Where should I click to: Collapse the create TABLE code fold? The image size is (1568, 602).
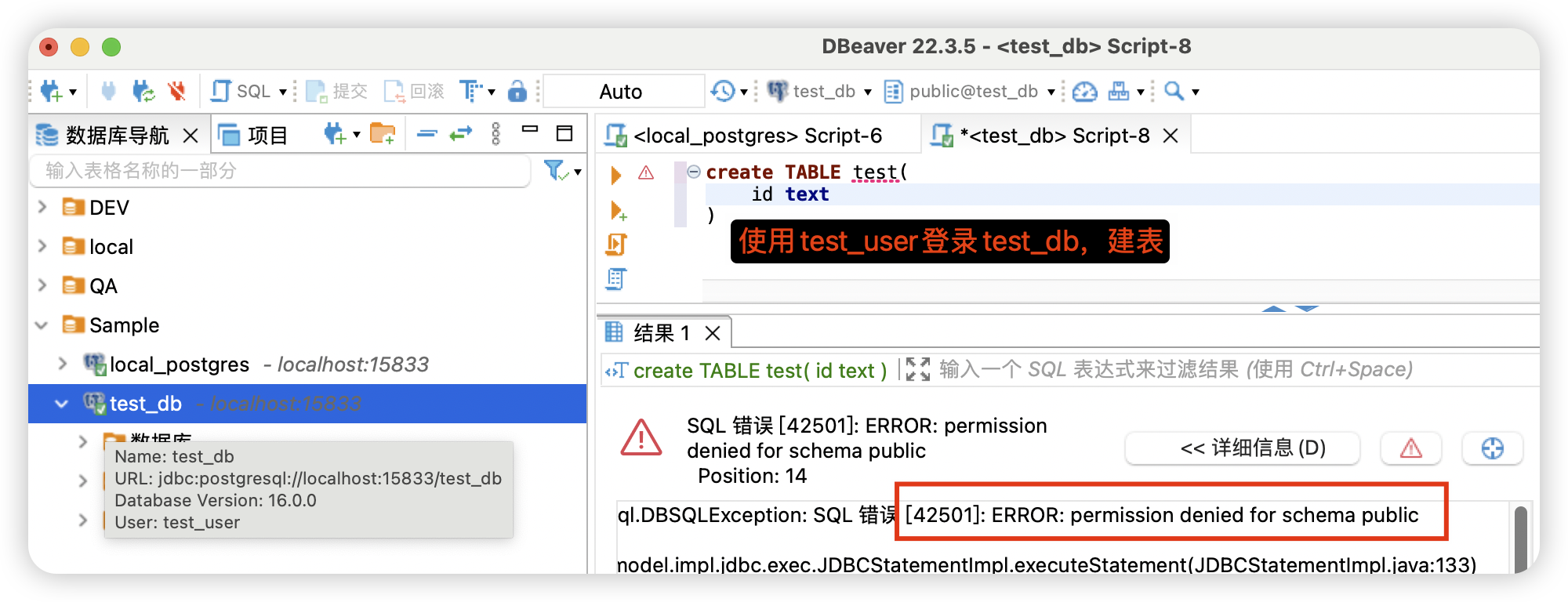click(x=694, y=172)
